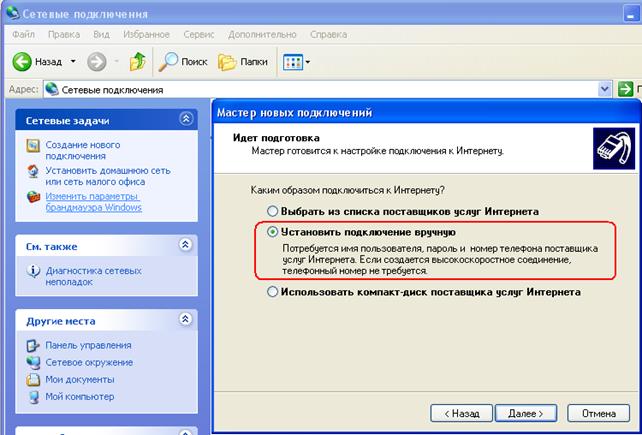Select Использовать компакт-диск поставщика radio

click(272, 292)
